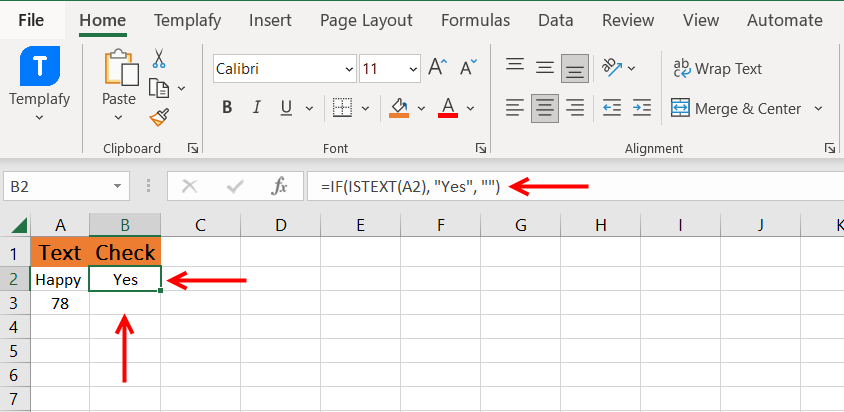This screenshot has width=844, height=412.
Task: Click the Insert Function fx icon
Action: pyautogui.click(x=280, y=186)
